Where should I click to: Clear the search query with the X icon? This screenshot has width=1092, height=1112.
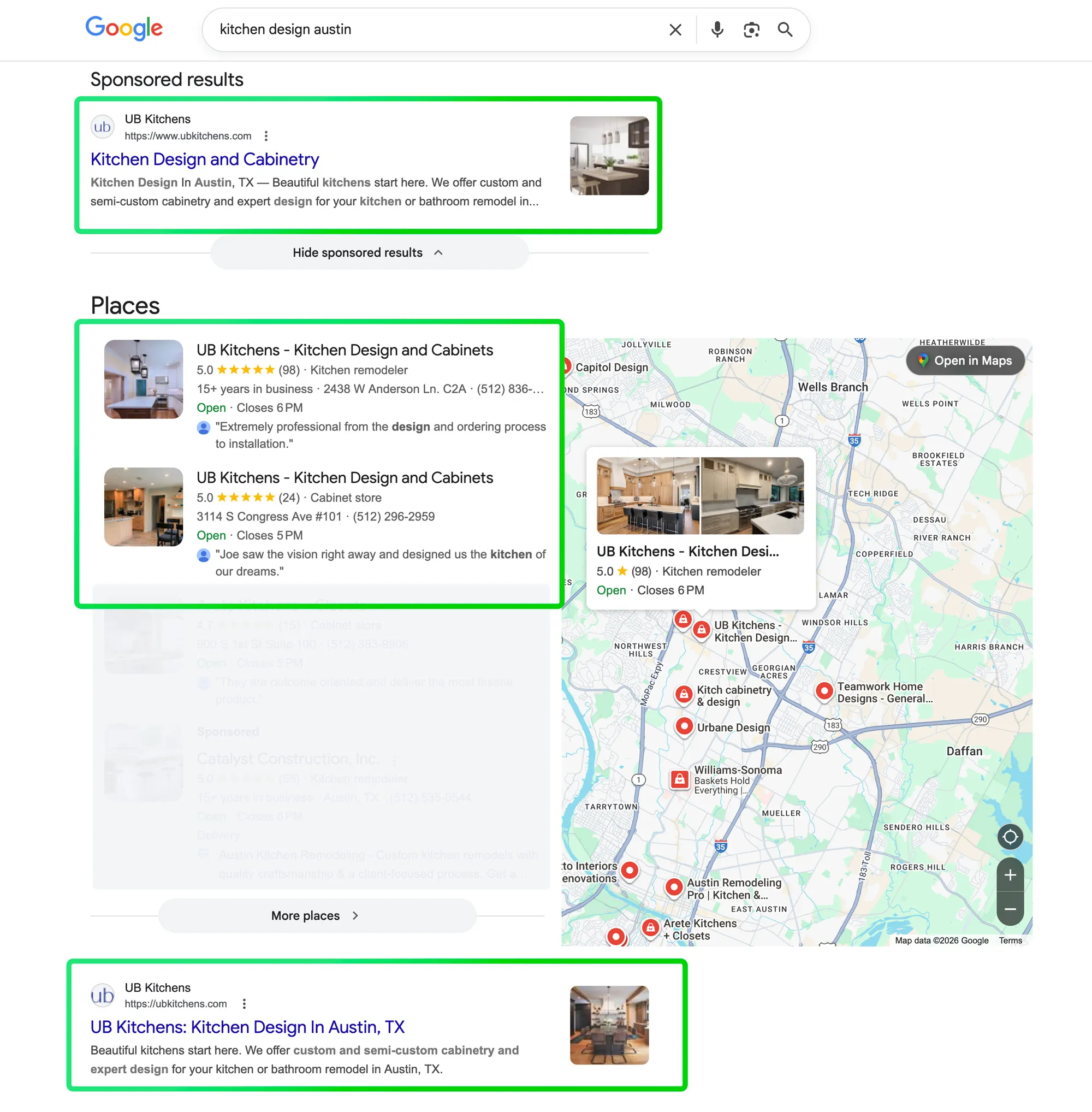[x=675, y=30]
